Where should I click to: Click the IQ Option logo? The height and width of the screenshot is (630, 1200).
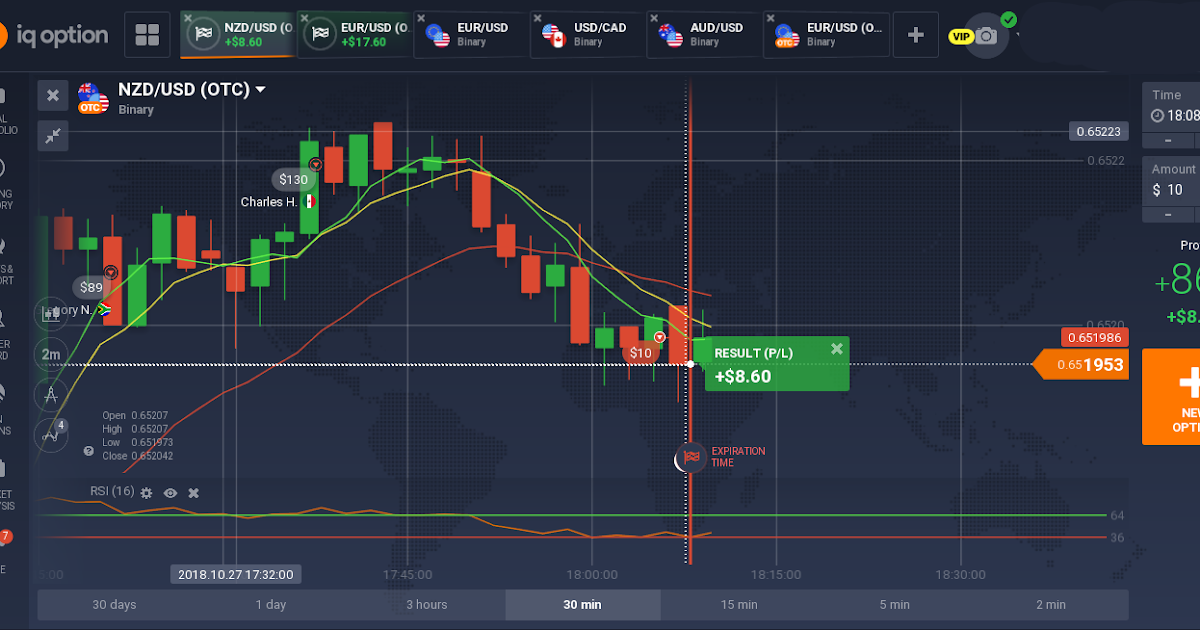coord(54,36)
